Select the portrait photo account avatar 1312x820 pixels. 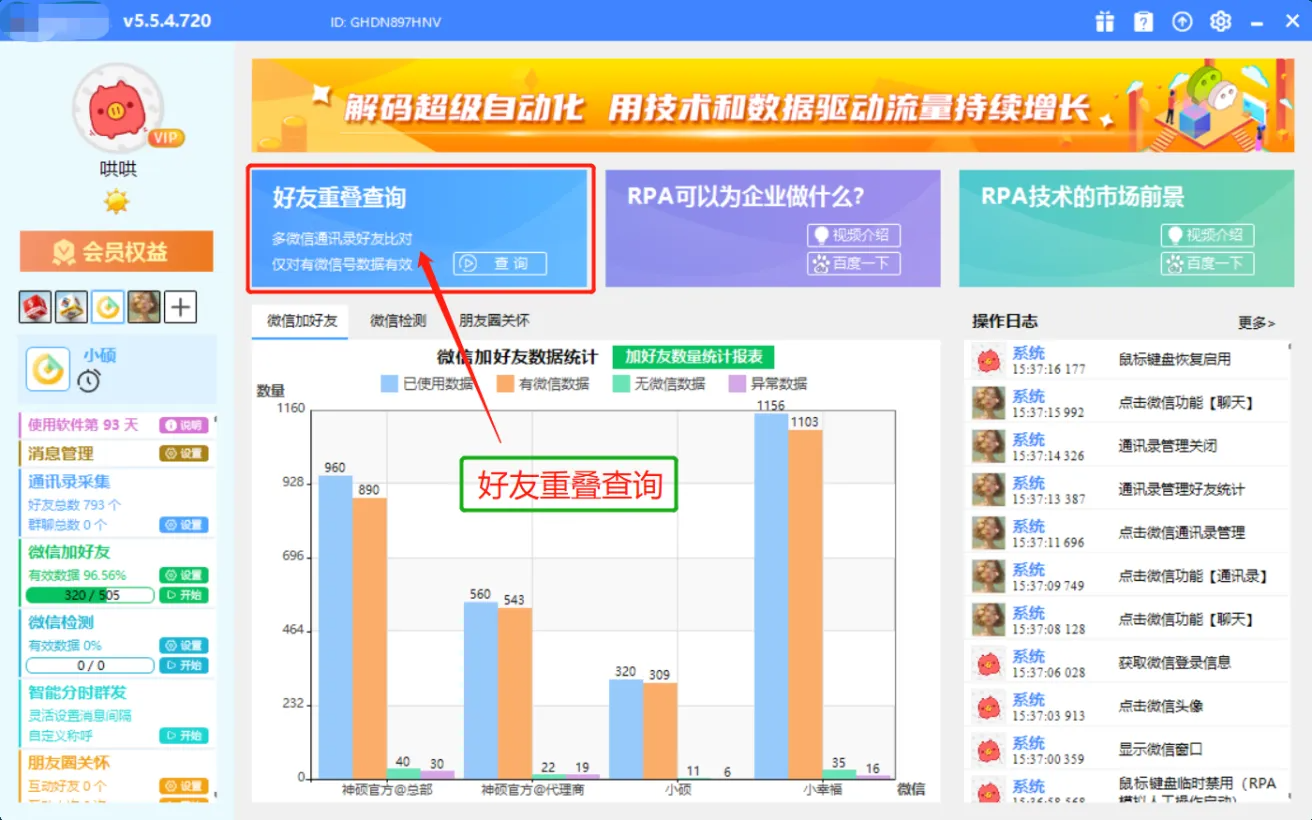[x=144, y=307]
